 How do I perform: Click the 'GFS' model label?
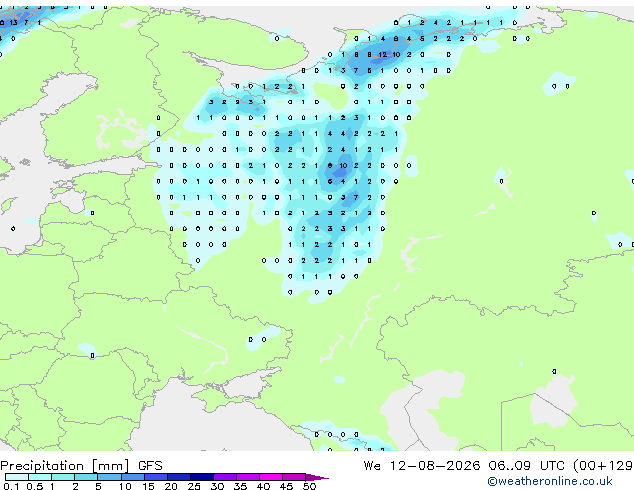150,466
